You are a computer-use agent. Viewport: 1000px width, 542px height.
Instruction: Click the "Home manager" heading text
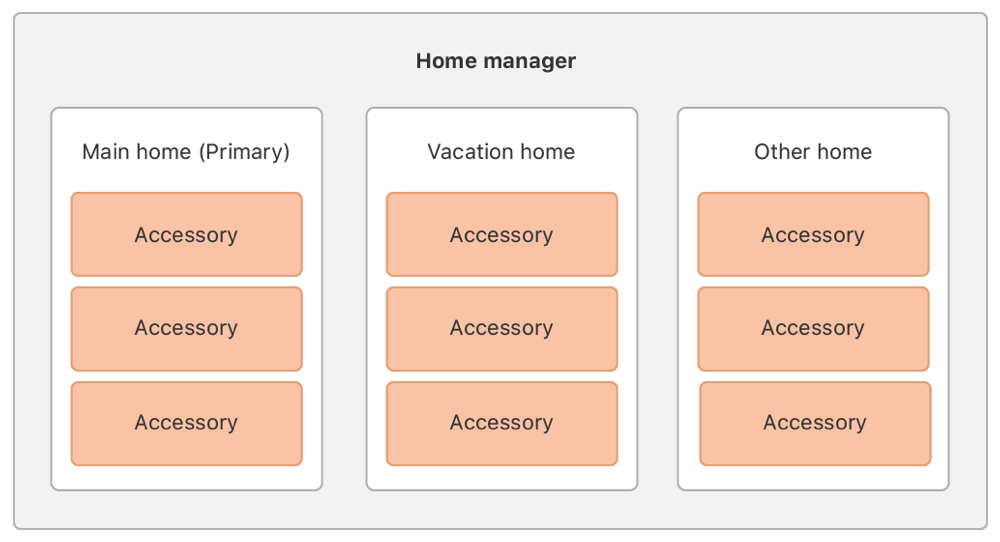click(x=496, y=61)
